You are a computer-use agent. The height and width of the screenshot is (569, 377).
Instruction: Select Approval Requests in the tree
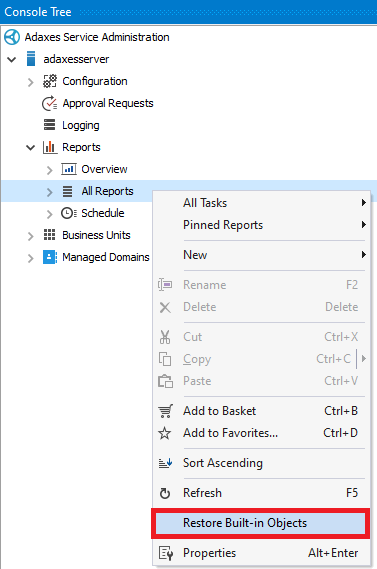click(108, 103)
